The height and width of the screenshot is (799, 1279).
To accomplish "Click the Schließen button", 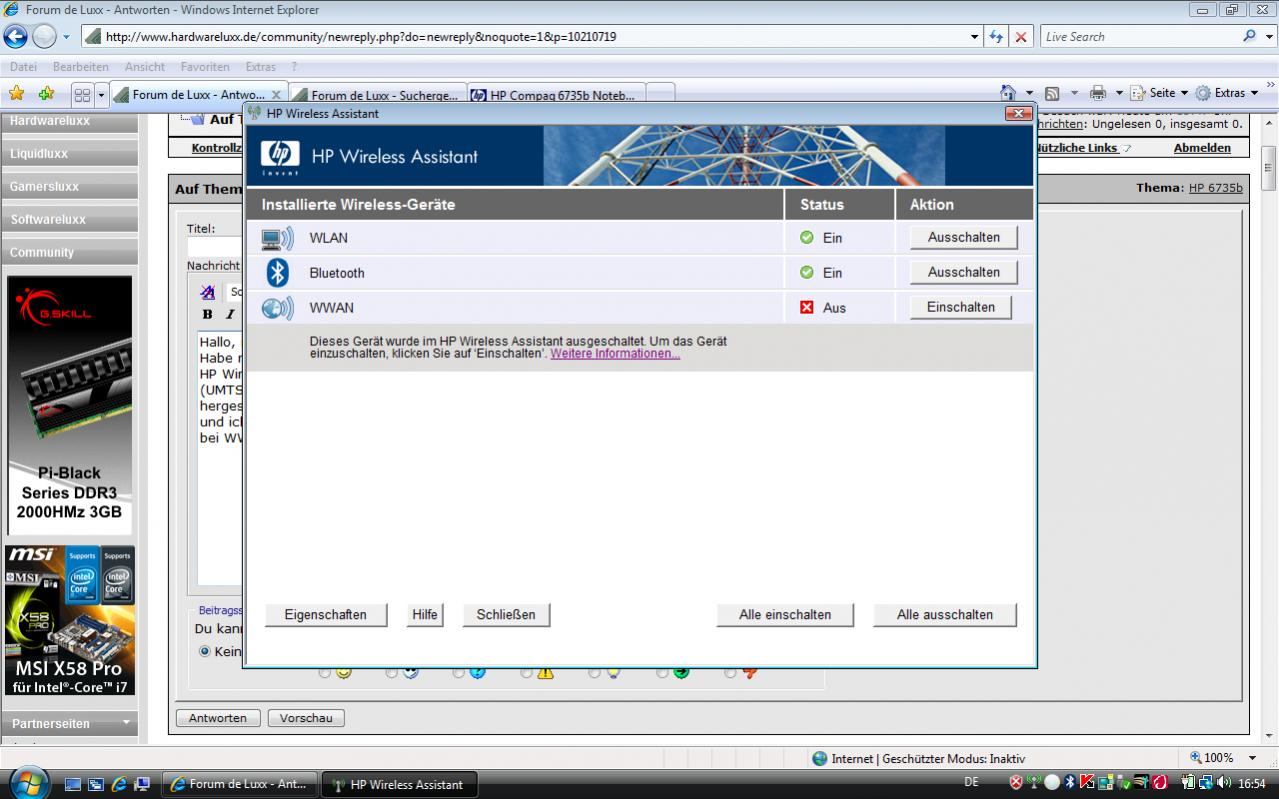I will coord(506,615).
